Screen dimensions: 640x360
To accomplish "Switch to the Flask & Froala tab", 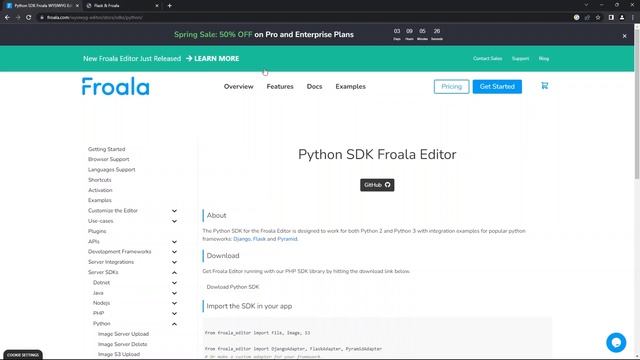I will [x=122, y=6].
